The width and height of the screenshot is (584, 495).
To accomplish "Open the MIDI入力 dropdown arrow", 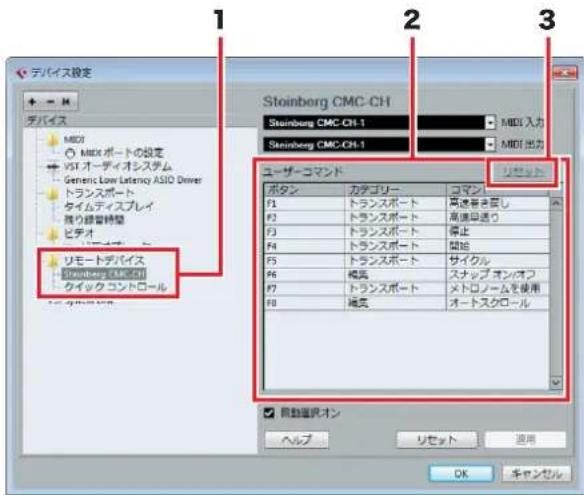I will (491, 123).
